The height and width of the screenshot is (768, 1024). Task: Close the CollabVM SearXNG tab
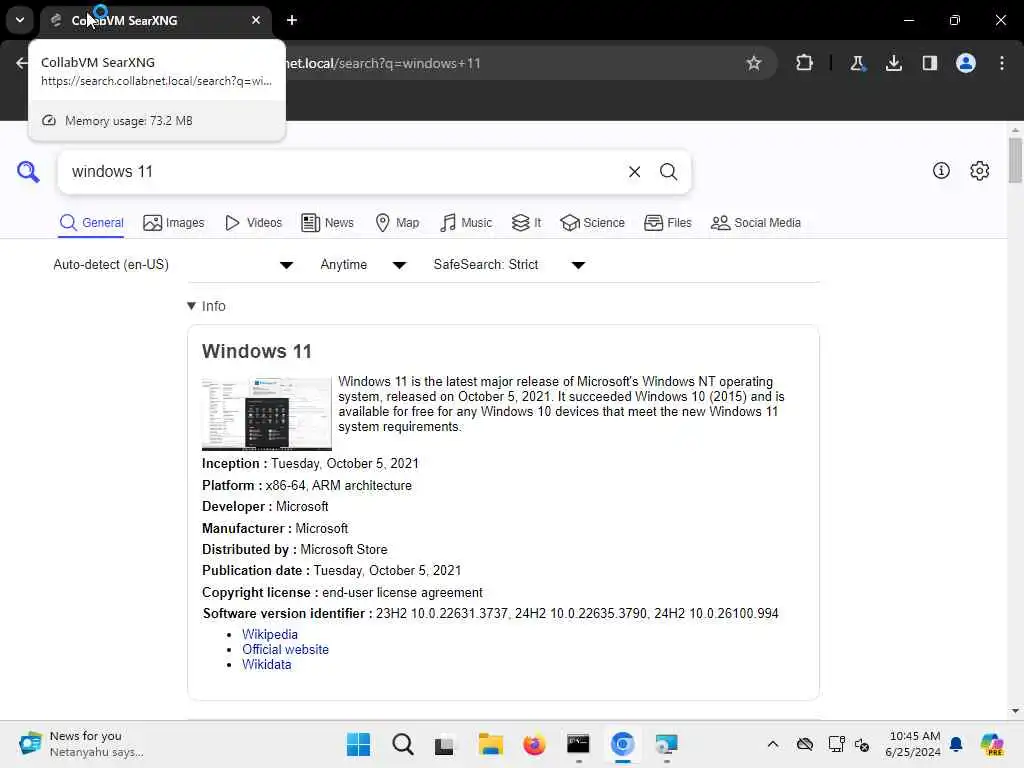[x=256, y=20]
